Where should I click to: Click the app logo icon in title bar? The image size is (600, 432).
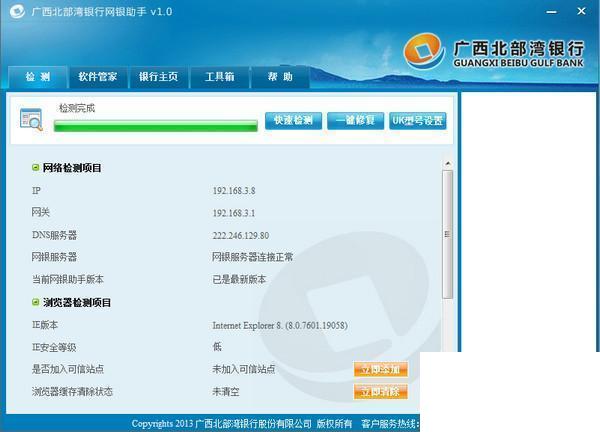tap(16, 11)
